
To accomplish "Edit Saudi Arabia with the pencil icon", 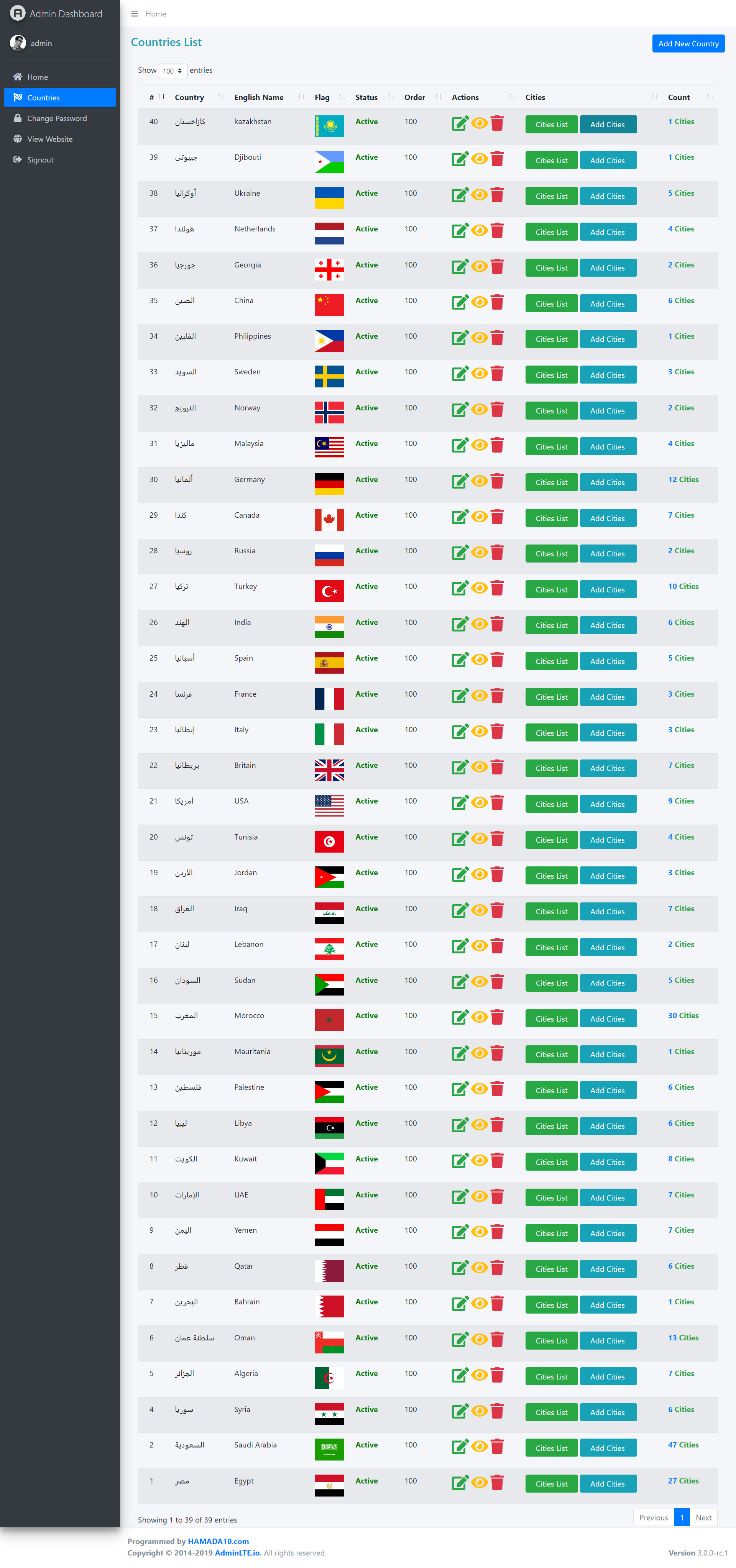I will pyautogui.click(x=460, y=1447).
